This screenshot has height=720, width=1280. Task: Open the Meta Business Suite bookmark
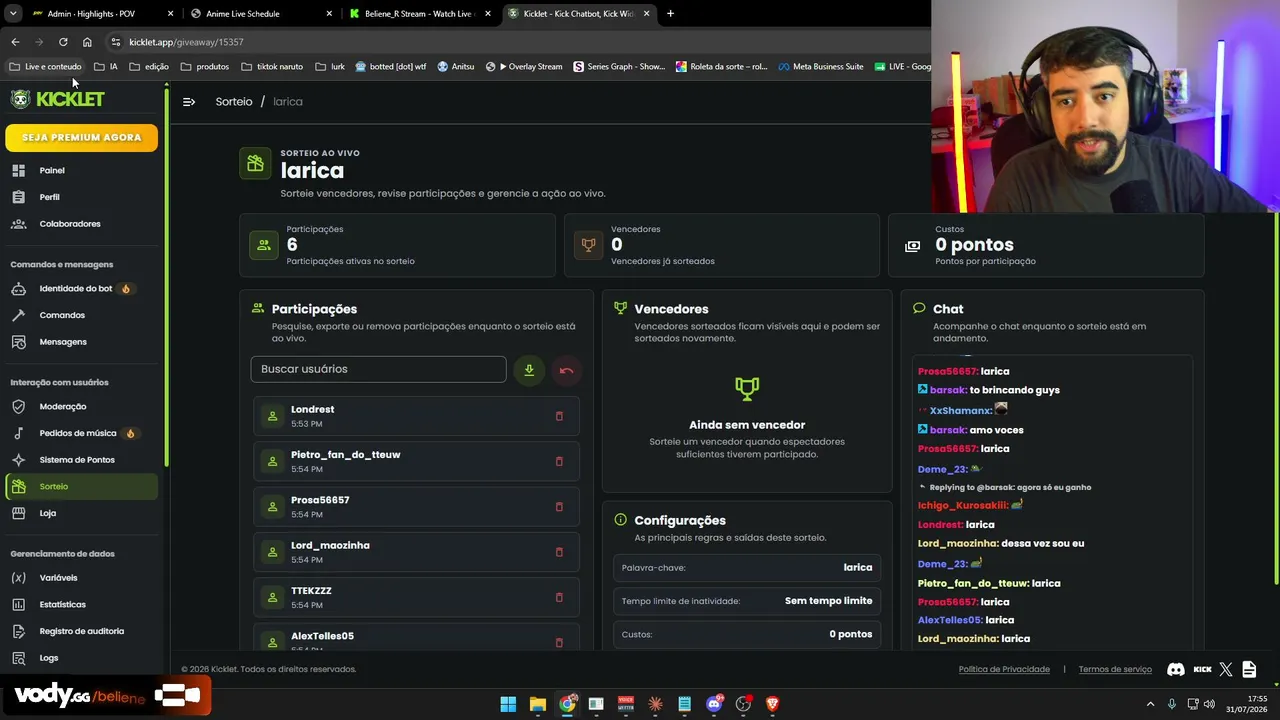coord(820,67)
